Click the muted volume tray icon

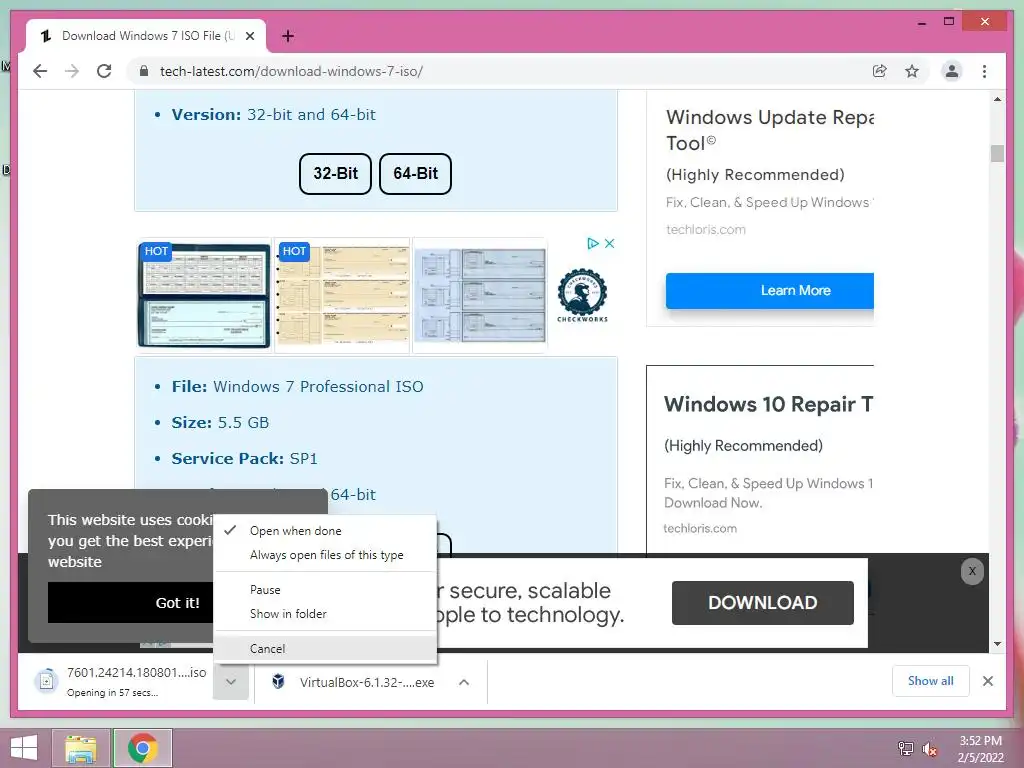[929, 749]
